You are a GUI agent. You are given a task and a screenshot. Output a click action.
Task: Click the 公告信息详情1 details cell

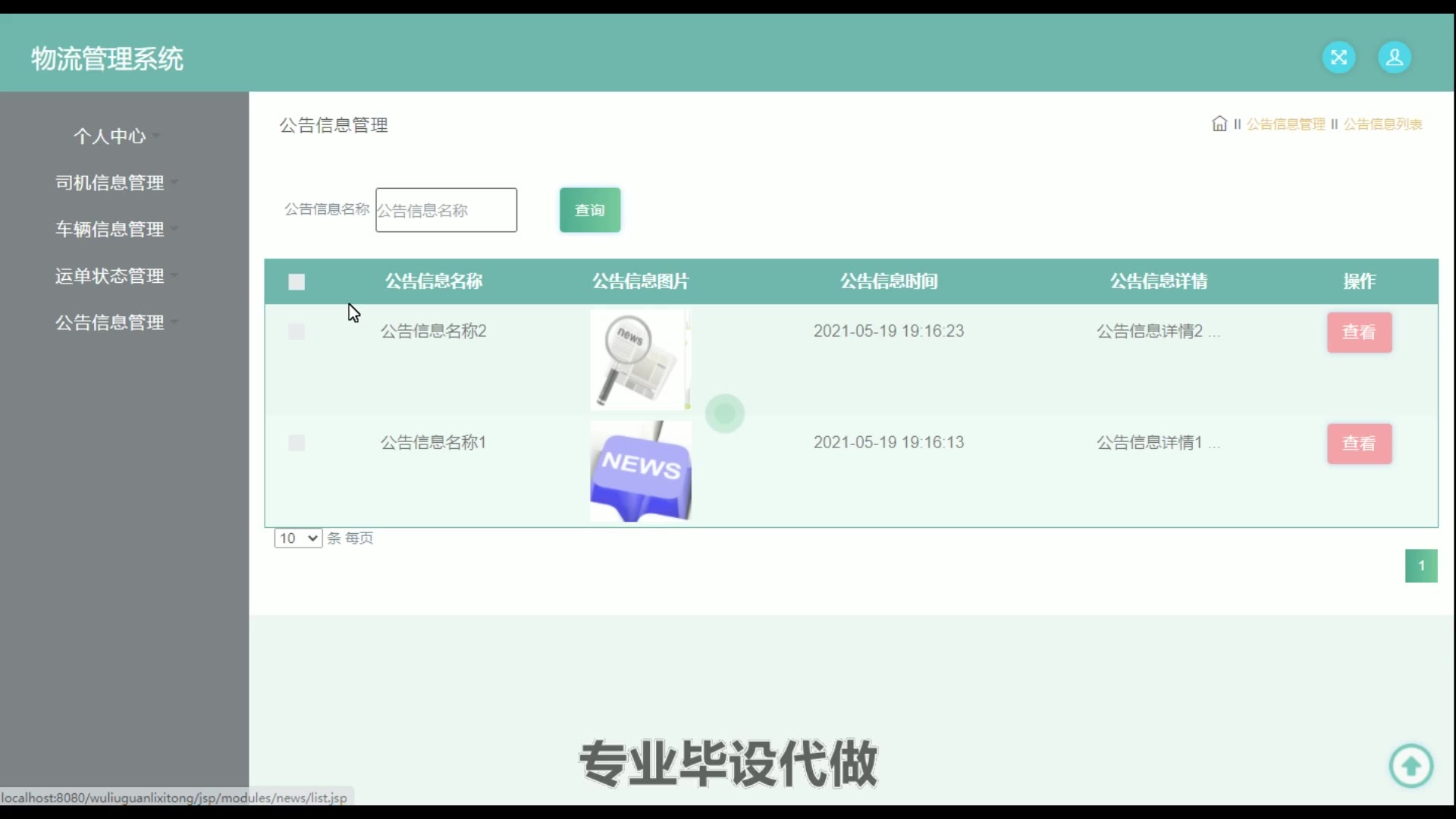point(1158,443)
